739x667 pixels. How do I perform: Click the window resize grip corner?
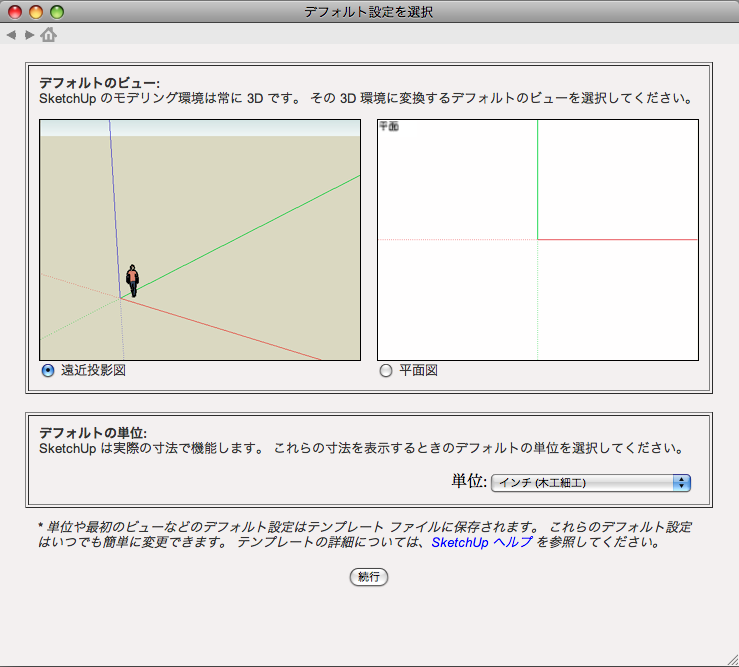[x=732, y=660]
